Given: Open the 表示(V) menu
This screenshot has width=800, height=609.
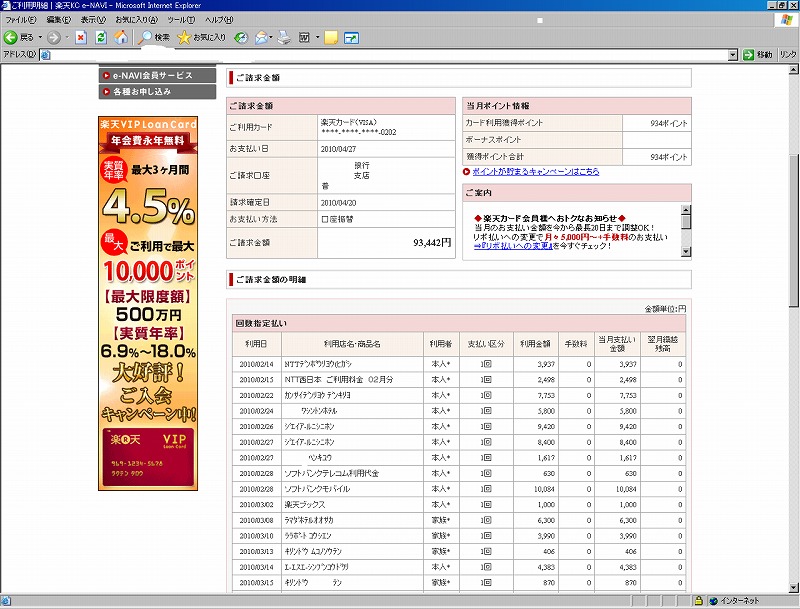Looking at the screenshot, I should [x=93, y=20].
